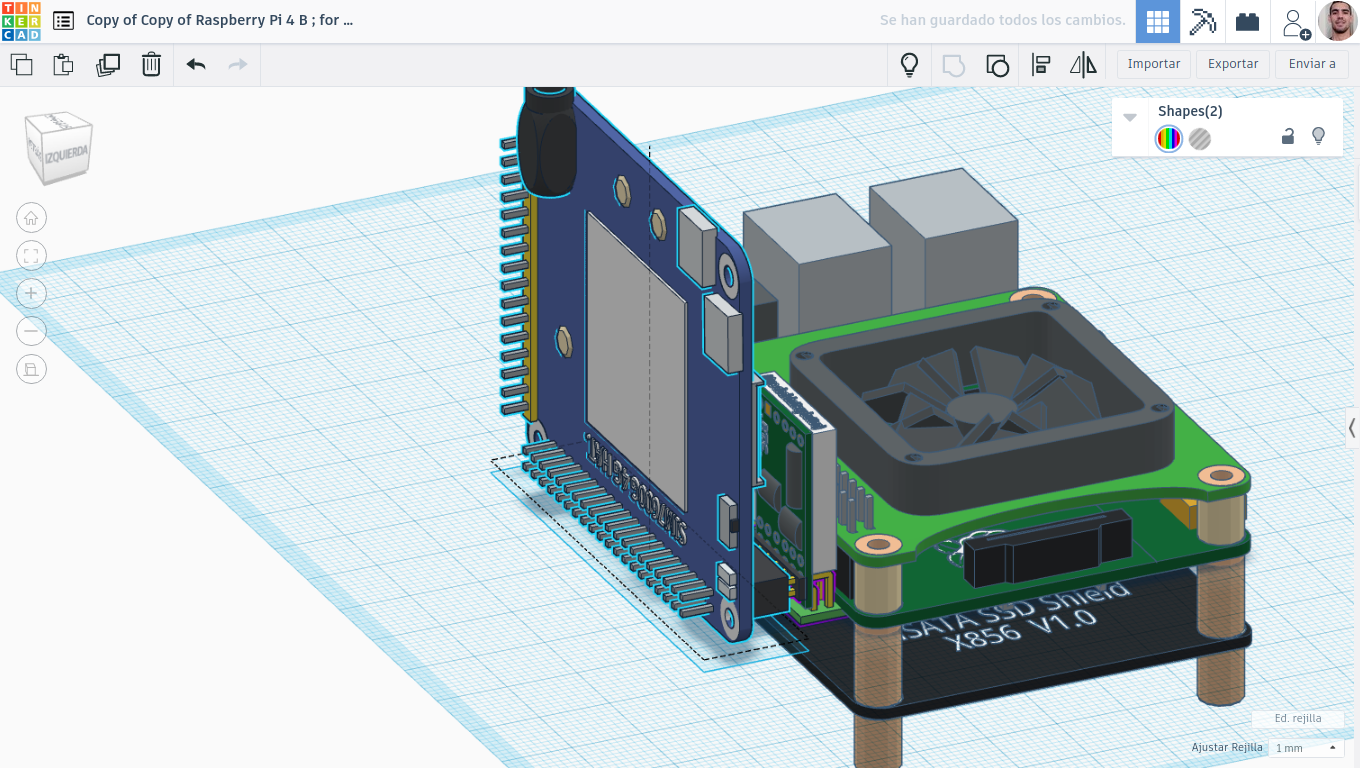Click the 'Shapes(2)' label
The height and width of the screenshot is (768, 1360).
(1190, 111)
